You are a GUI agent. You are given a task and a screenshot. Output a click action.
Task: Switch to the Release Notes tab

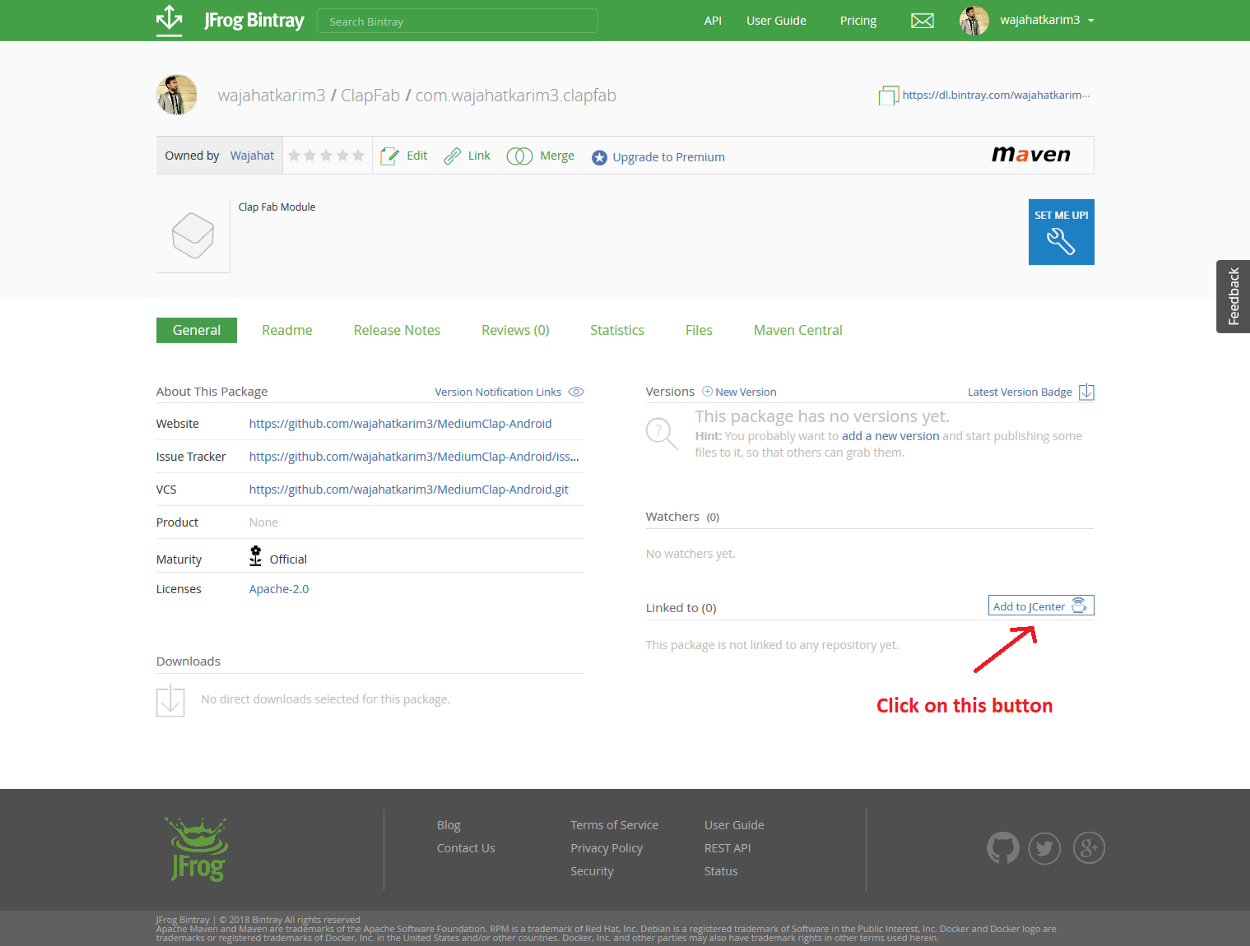pyautogui.click(x=397, y=330)
